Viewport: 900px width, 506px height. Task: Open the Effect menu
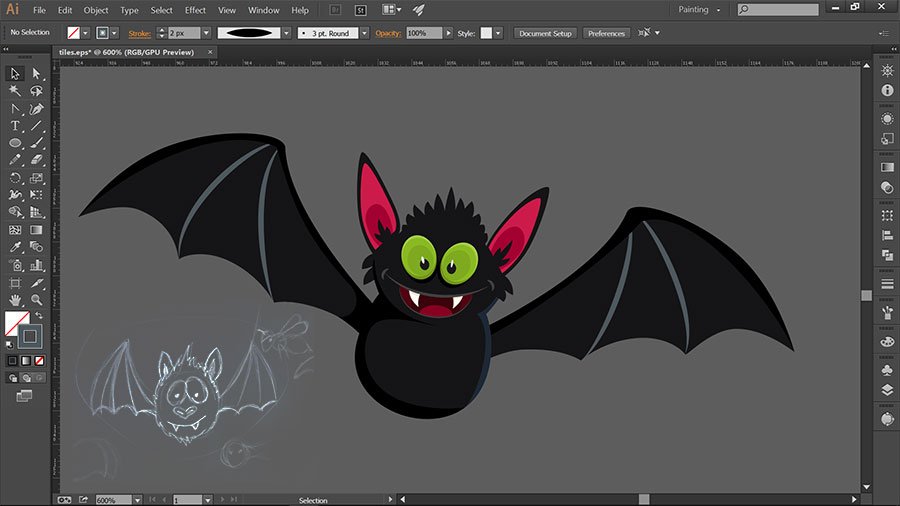195,10
